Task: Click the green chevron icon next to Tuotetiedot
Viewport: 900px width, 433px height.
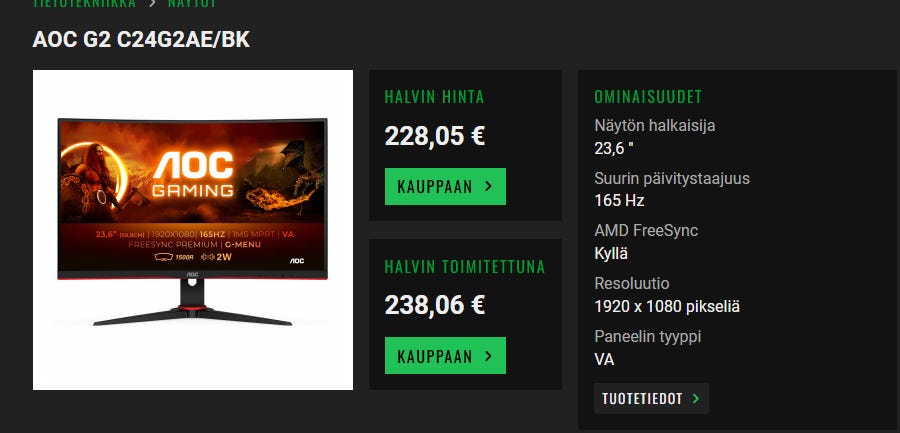Action: [696, 399]
